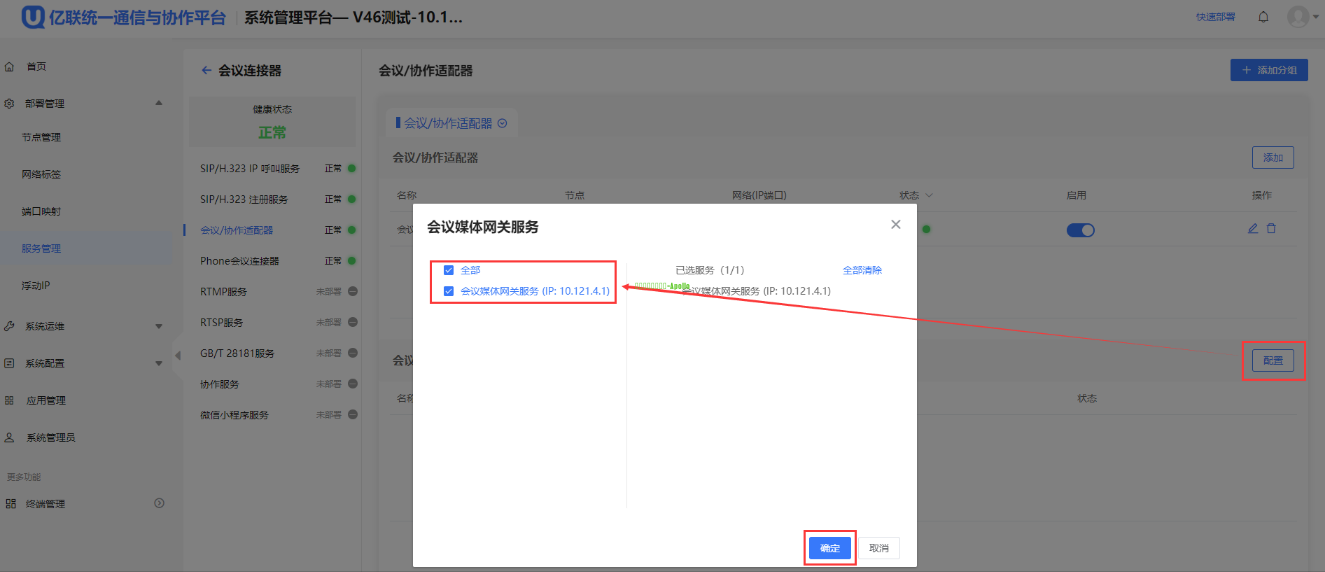Expand the 系统配置 menu section

coord(158,363)
